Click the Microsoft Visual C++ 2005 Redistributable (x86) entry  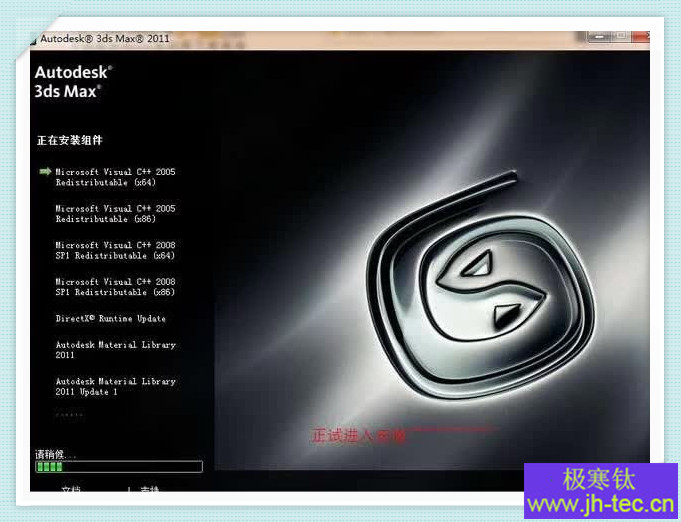[x=116, y=214]
